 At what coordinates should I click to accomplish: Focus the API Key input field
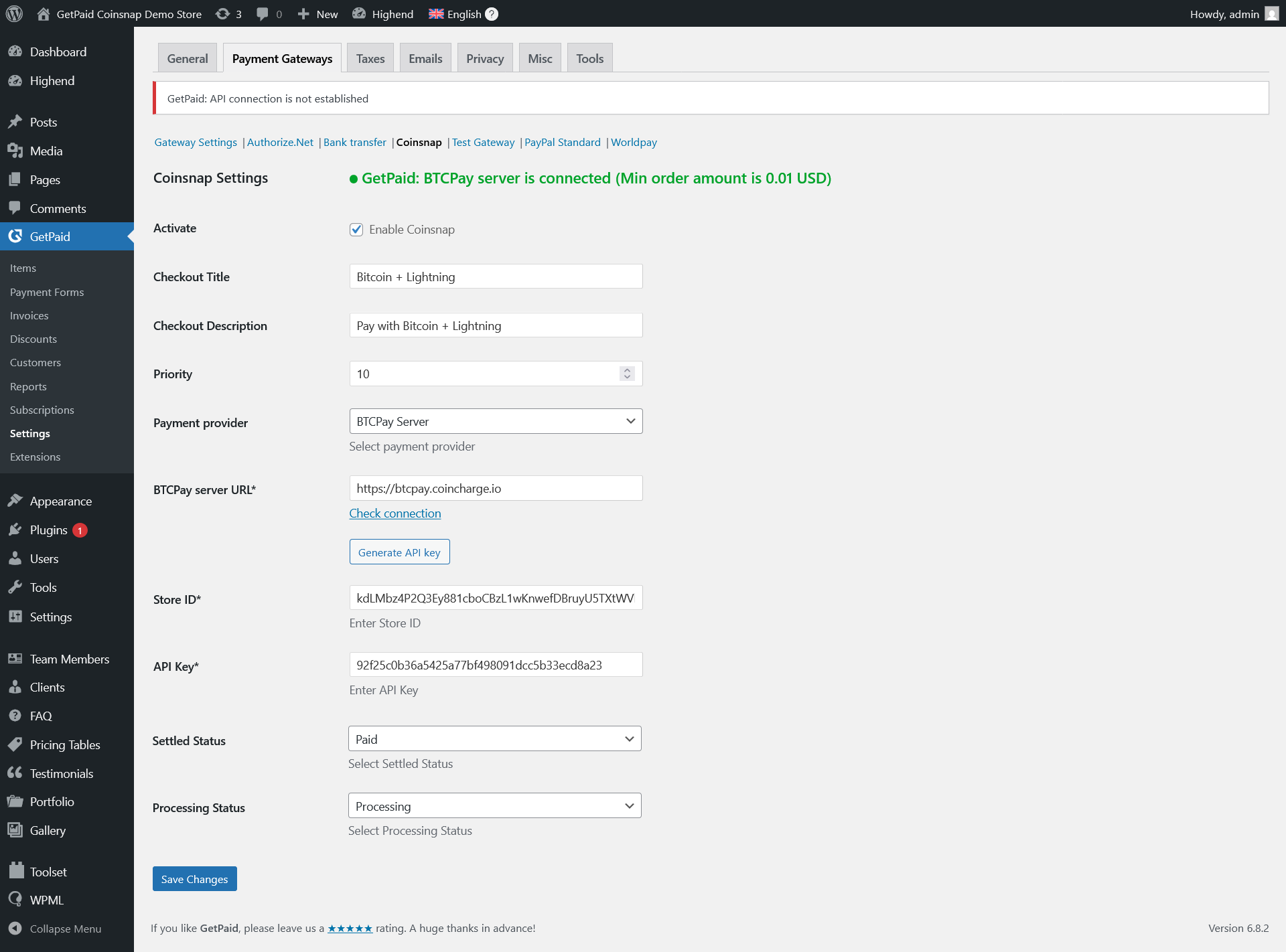pyautogui.click(x=496, y=665)
